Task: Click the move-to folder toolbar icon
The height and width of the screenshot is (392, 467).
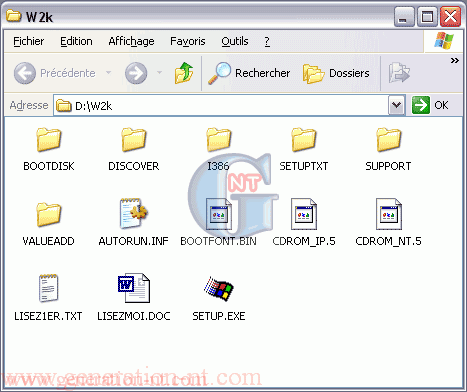Action: click(399, 73)
